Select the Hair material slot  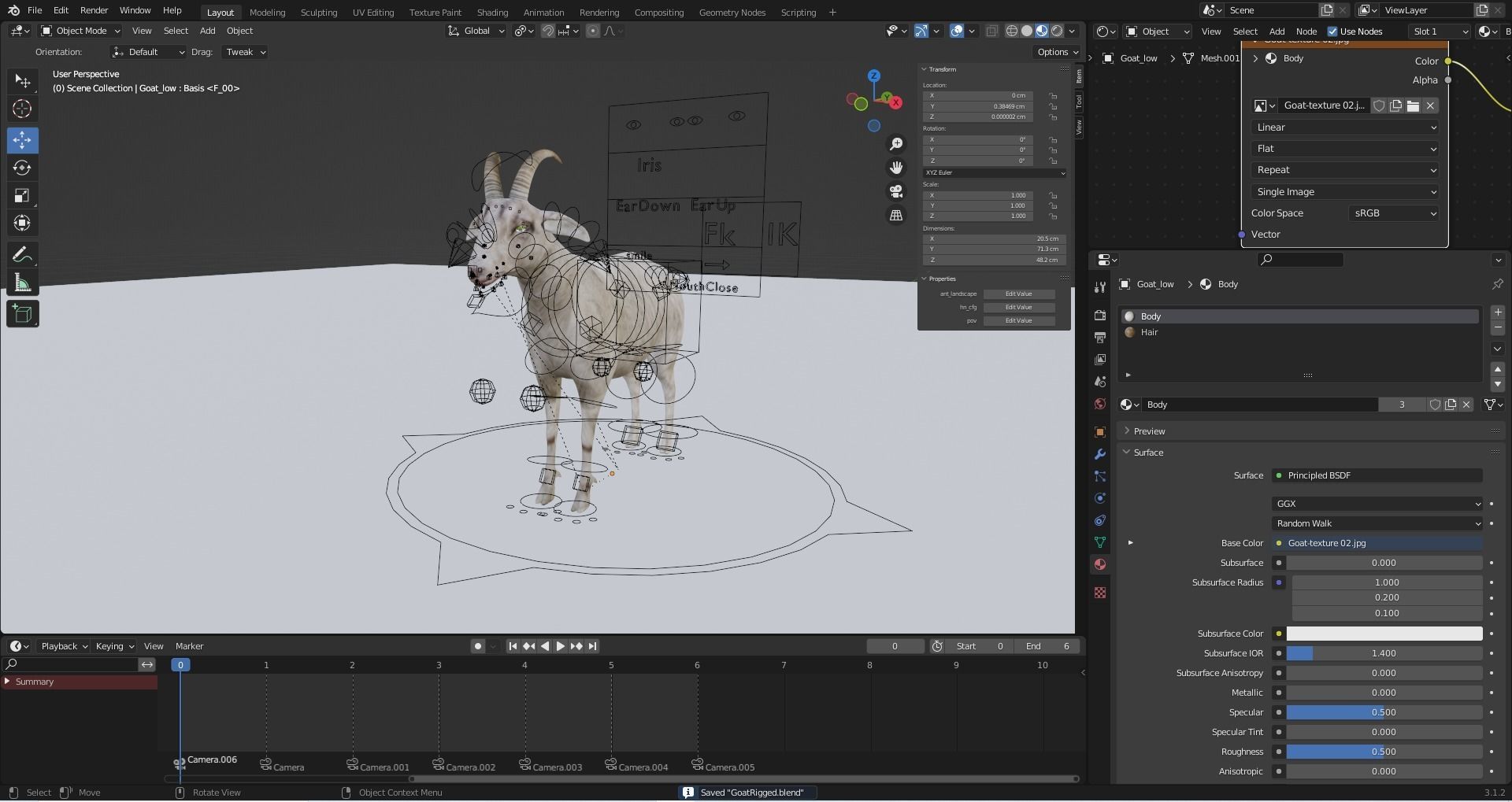point(1299,332)
